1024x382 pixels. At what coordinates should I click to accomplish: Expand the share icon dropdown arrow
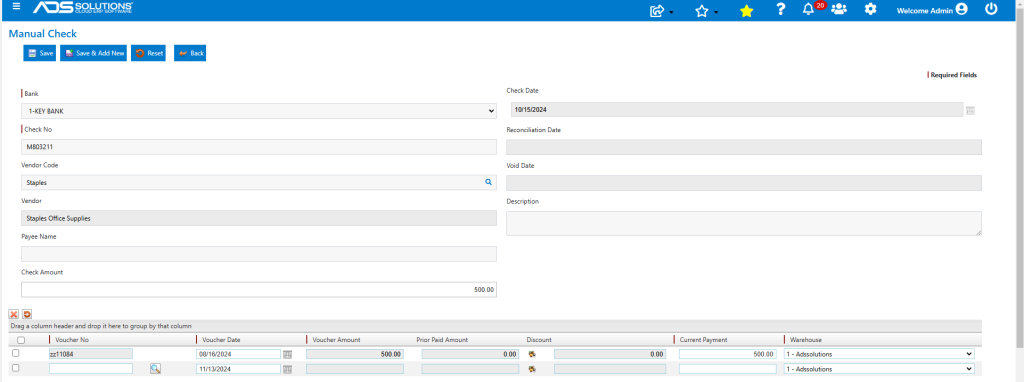[671, 12]
